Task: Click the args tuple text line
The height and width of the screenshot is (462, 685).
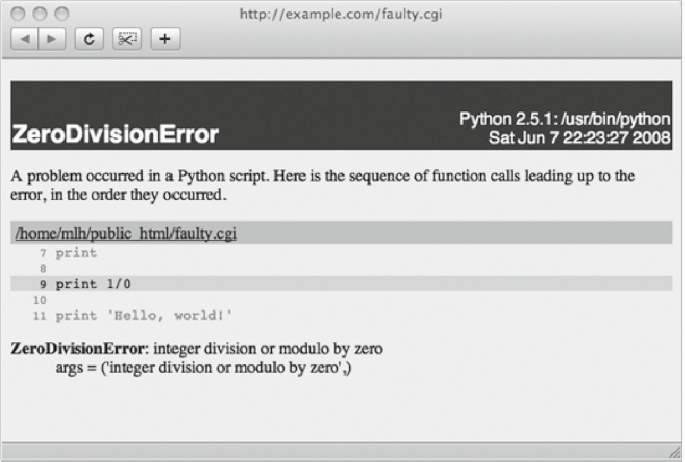Action: (203, 367)
